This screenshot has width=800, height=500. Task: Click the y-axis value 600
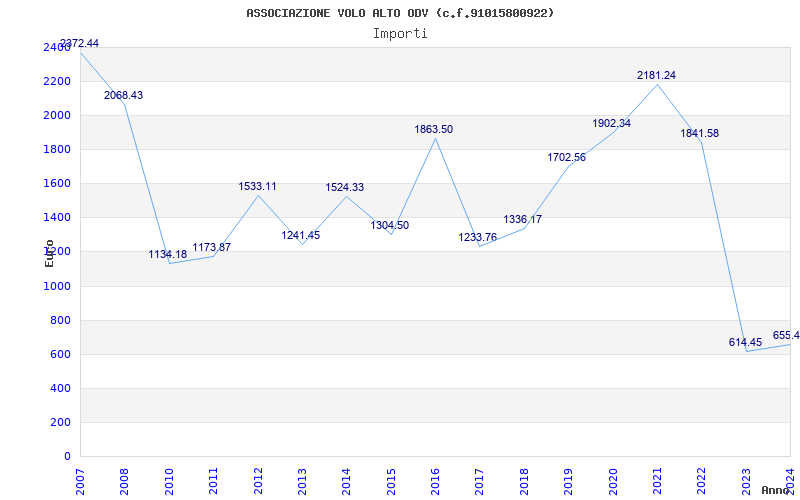[x=60, y=355]
